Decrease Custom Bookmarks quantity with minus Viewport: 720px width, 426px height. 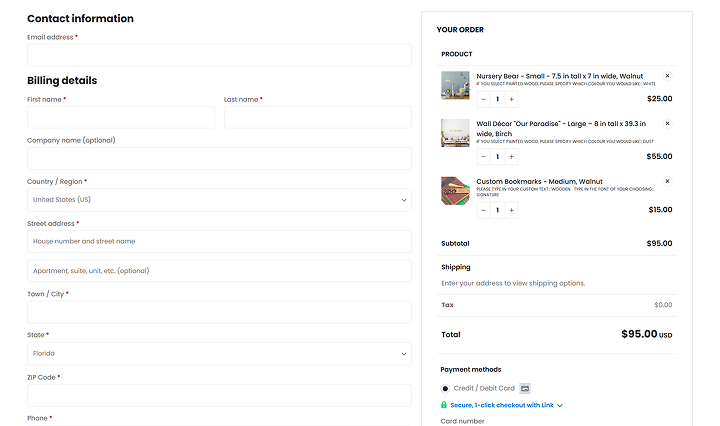click(x=483, y=210)
